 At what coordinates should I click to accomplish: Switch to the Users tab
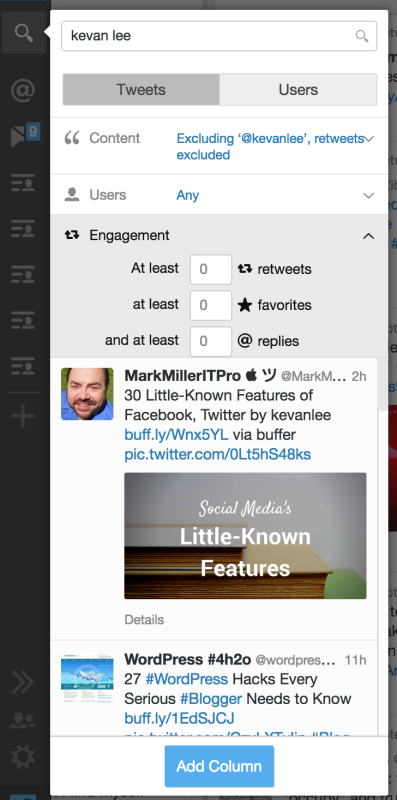(x=298, y=89)
